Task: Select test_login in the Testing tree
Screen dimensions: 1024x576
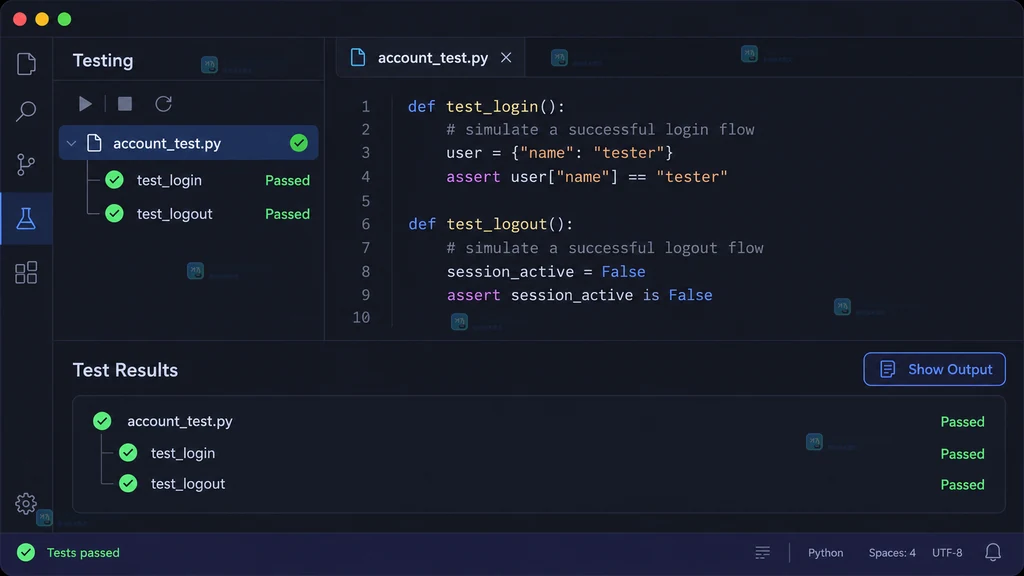Action: [169, 180]
